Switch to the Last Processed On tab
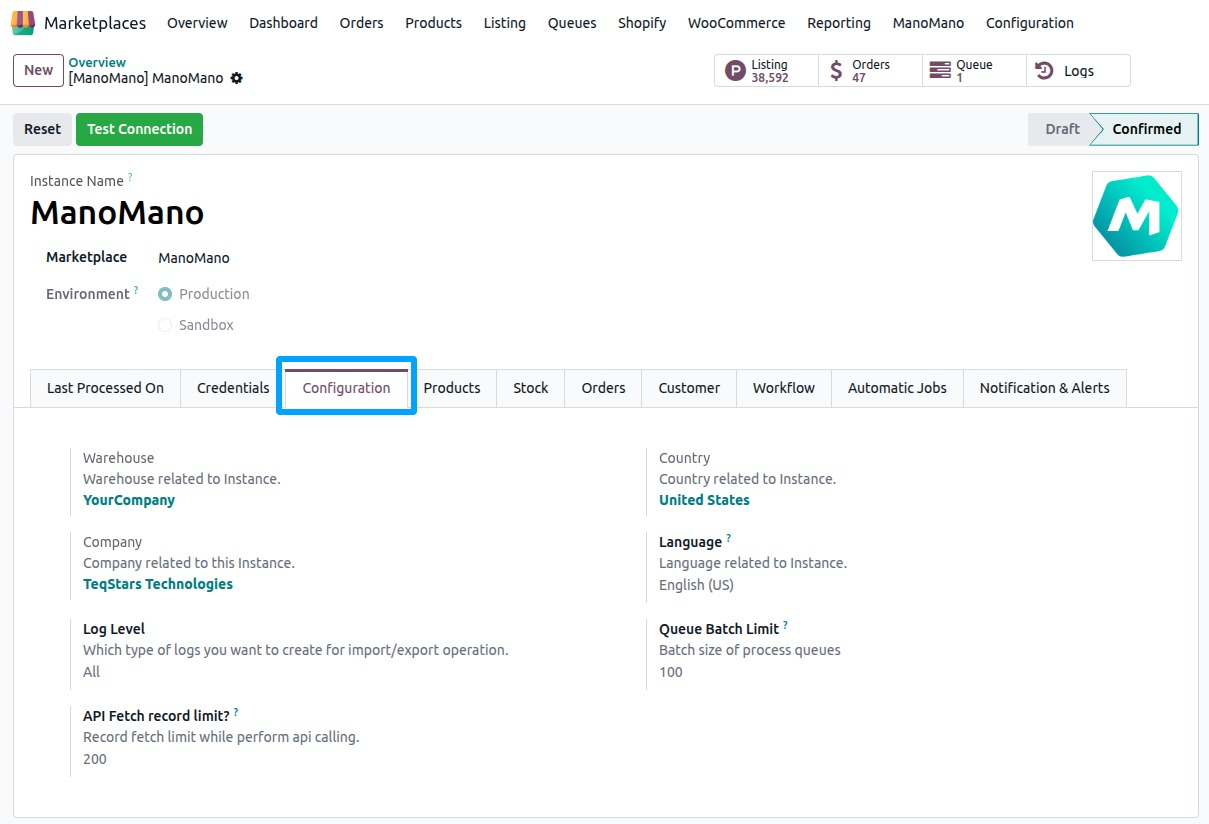 tap(105, 388)
